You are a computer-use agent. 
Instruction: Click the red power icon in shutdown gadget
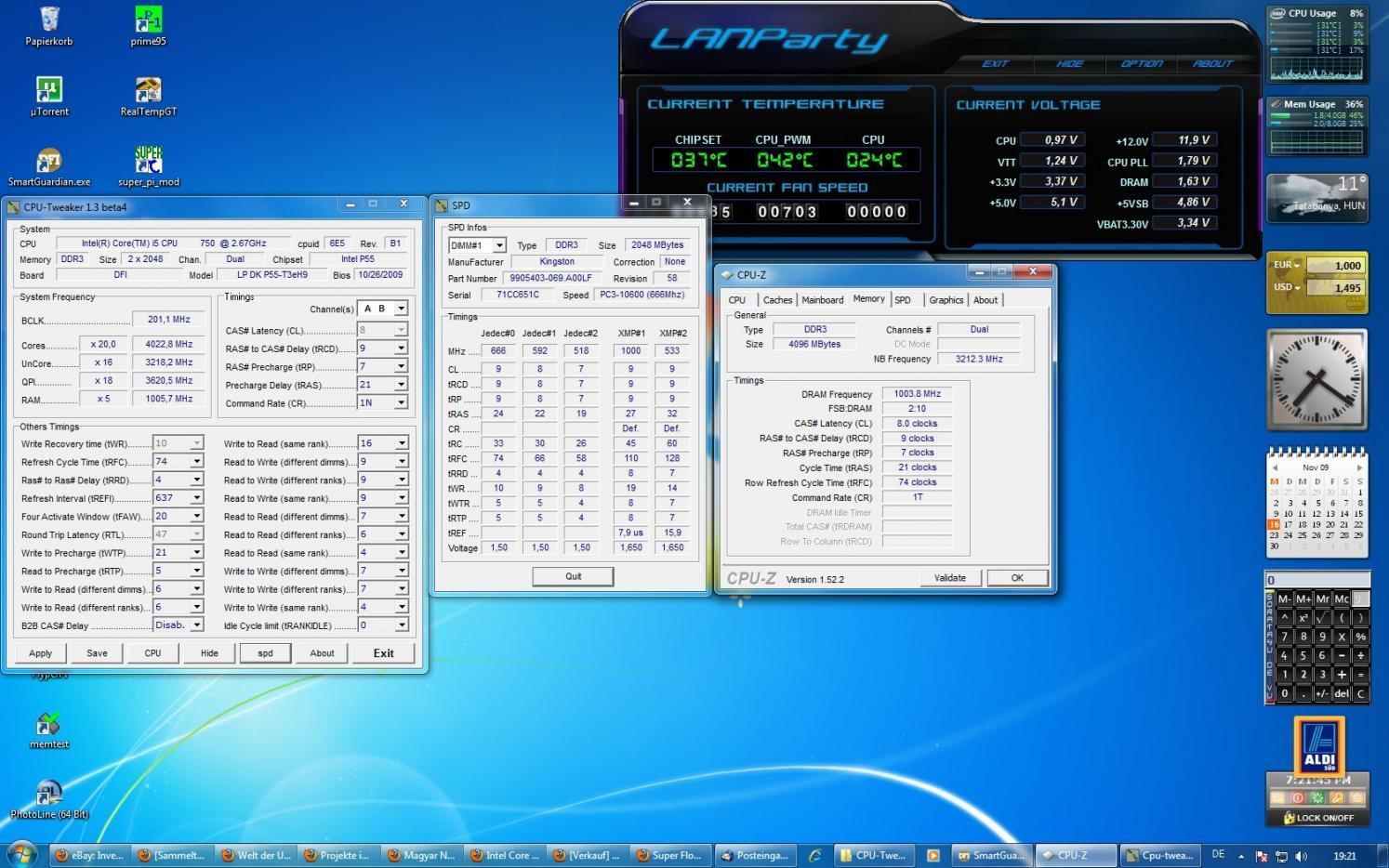pyautogui.click(x=1298, y=797)
